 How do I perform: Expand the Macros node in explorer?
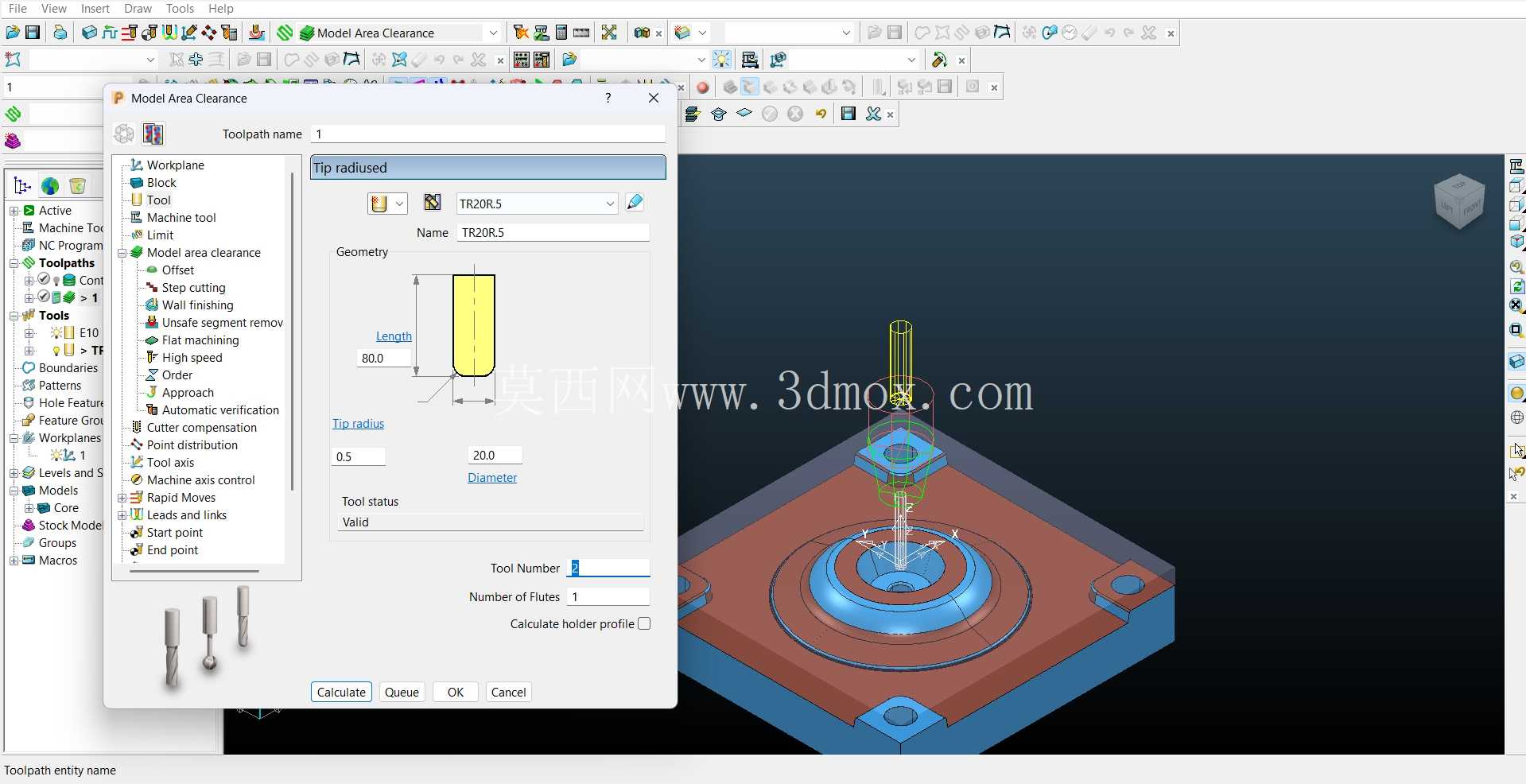pos(14,561)
